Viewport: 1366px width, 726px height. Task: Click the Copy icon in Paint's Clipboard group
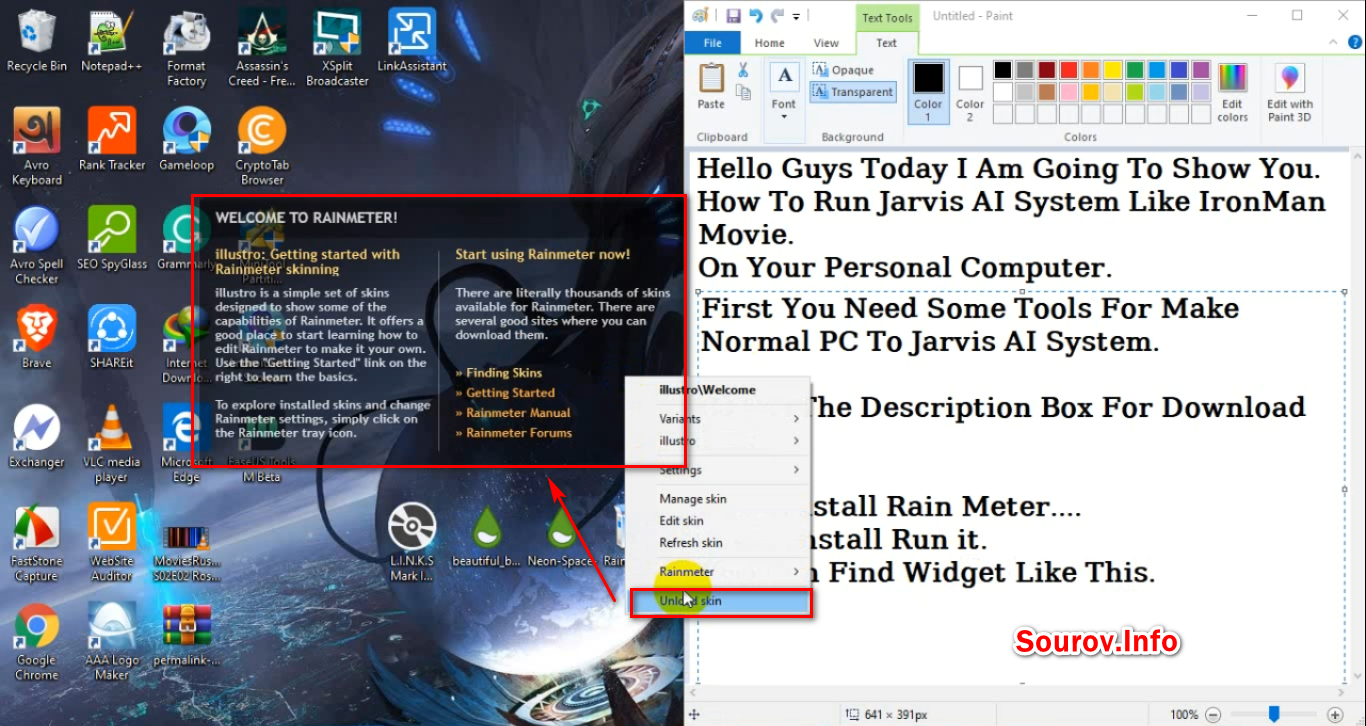(x=743, y=92)
